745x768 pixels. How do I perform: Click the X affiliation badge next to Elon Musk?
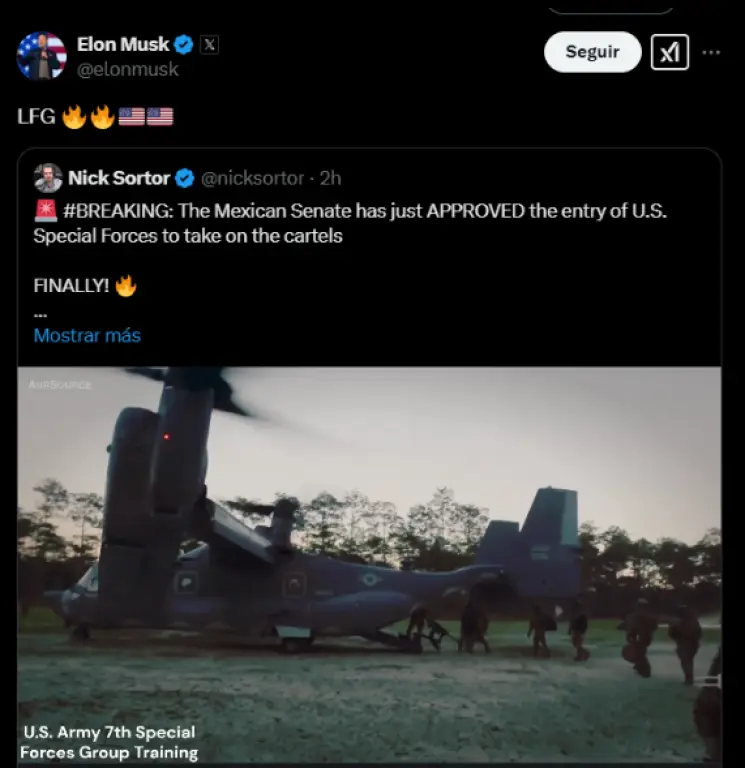[209, 44]
